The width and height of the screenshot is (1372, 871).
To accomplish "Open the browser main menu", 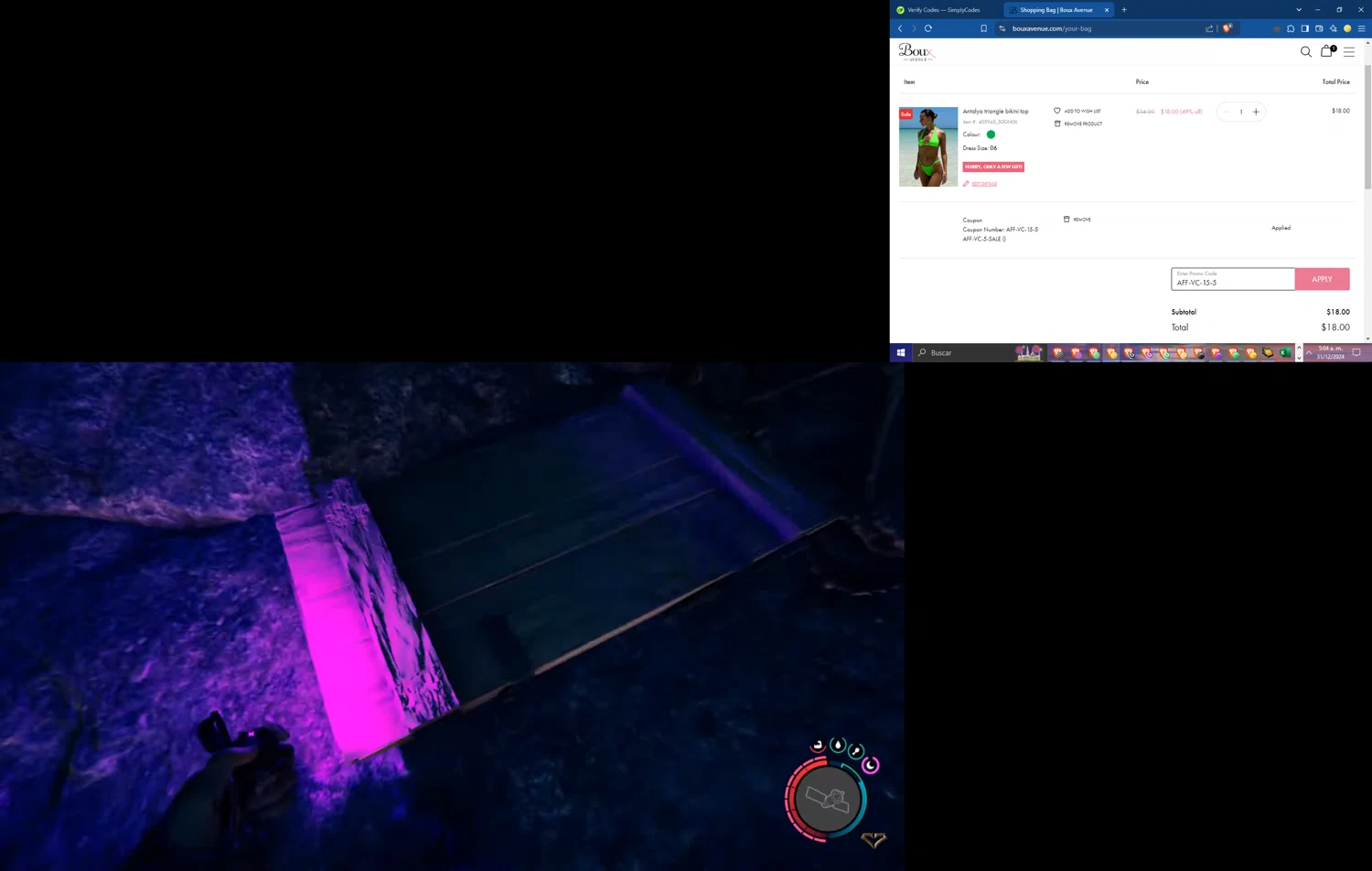I will [1361, 28].
